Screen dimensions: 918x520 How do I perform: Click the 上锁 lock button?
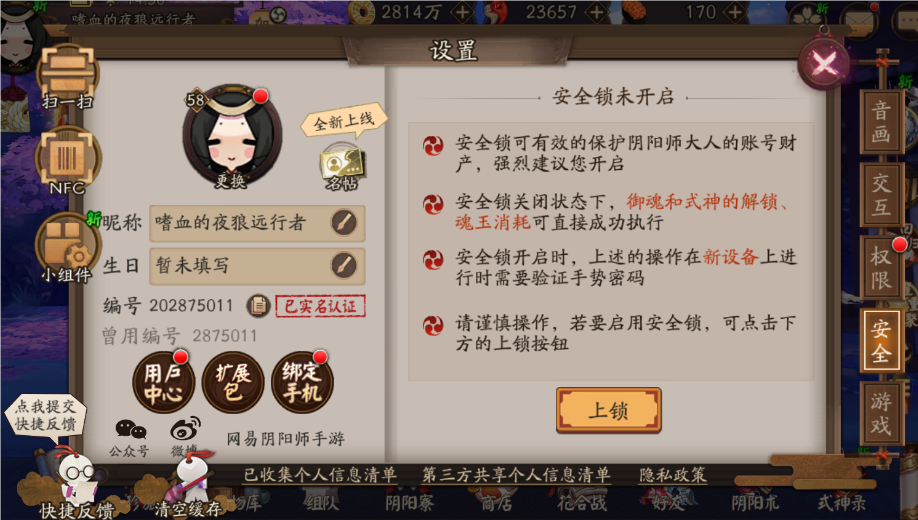(609, 410)
